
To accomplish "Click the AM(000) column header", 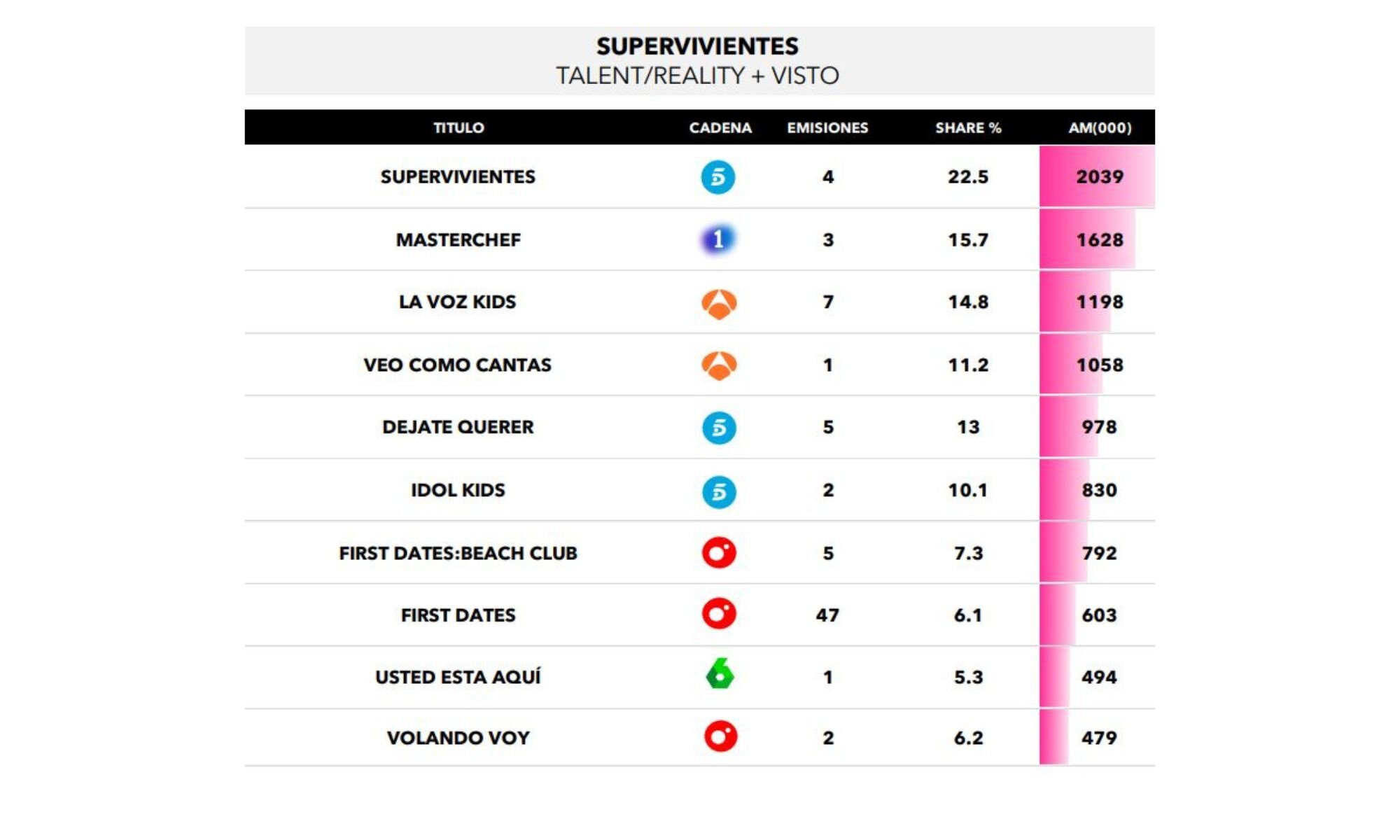I will (x=1100, y=128).
